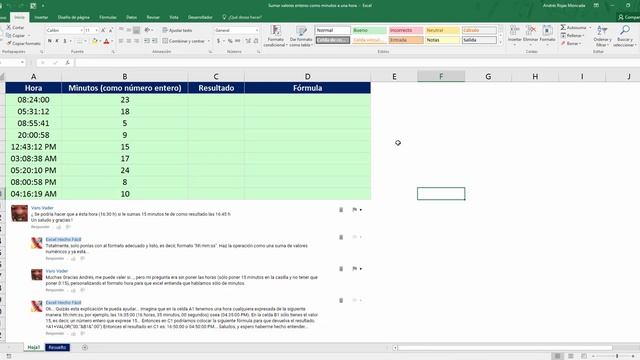This screenshot has width=640, height=360.
Task: Align text right in Alineación group
Action: pos(137,41)
